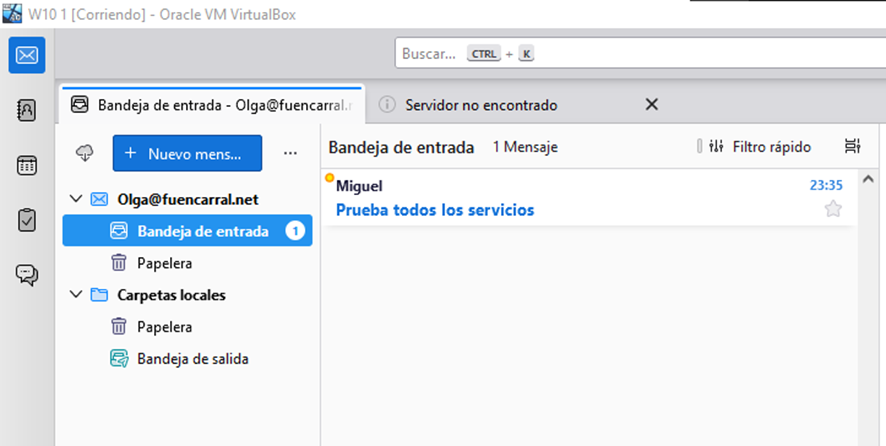Open the Chat icon in sidebar
The height and width of the screenshot is (446, 886).
(27, 275)
